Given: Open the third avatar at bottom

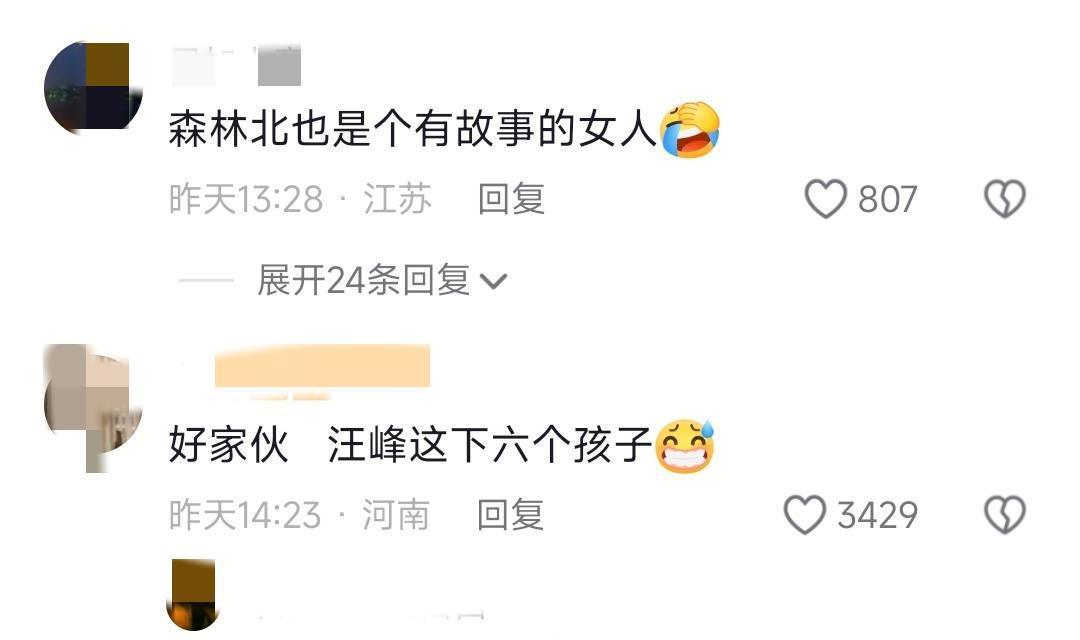Looking at the screenshot, I should [x=193, y=595].
